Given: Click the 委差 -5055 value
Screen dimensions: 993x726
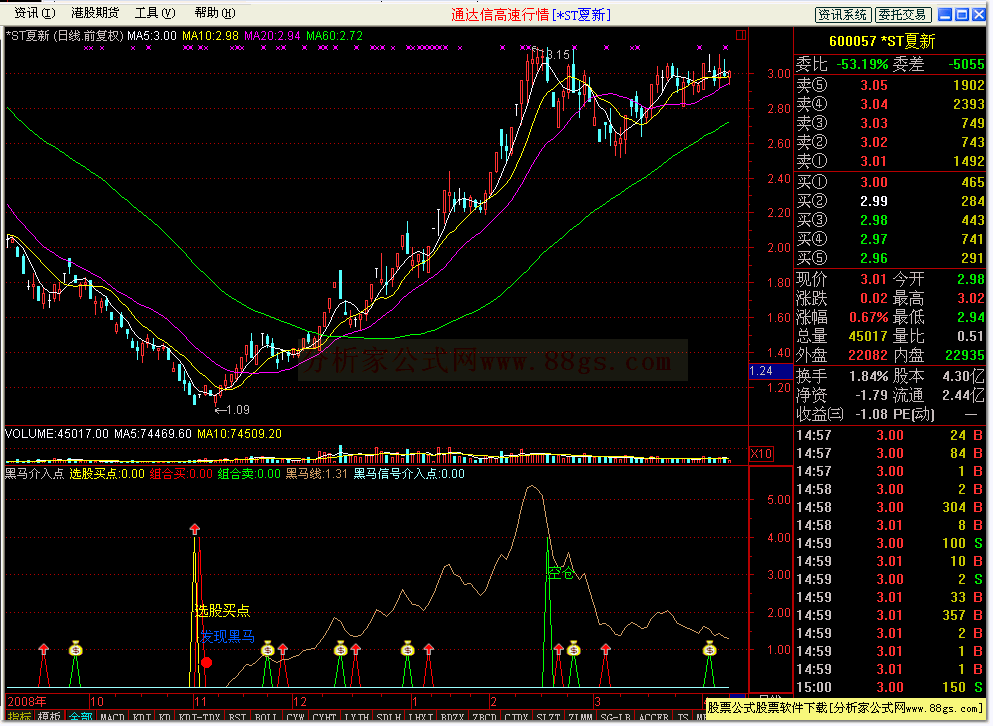Looking at the screenshot, I should (966, 64).
